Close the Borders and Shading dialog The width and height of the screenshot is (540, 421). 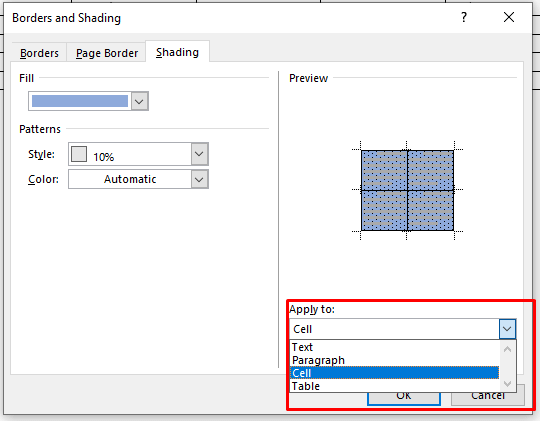(x=509, y=17)
